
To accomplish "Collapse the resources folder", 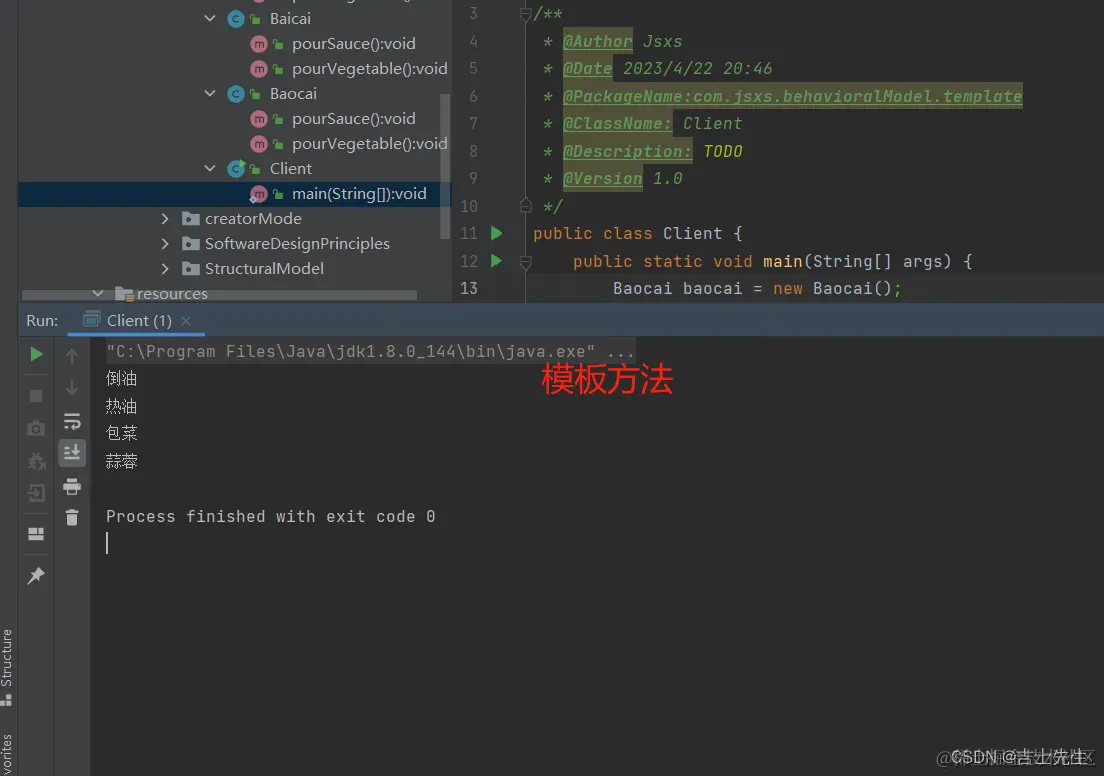I will pos(98,293).
